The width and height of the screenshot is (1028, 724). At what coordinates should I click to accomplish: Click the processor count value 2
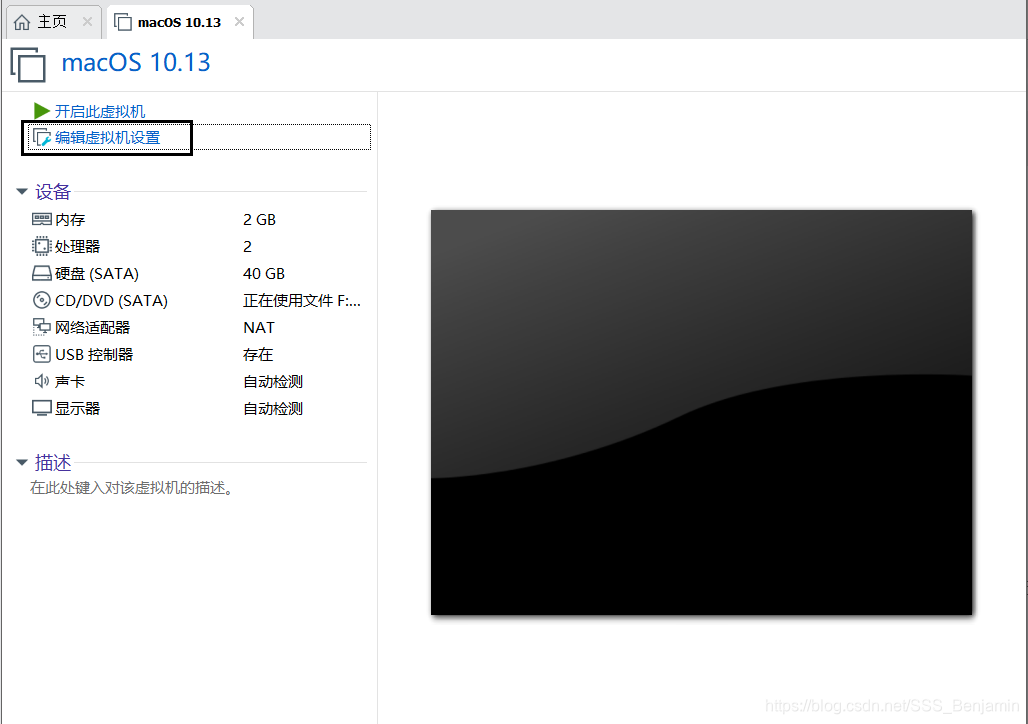coord(247,247)
